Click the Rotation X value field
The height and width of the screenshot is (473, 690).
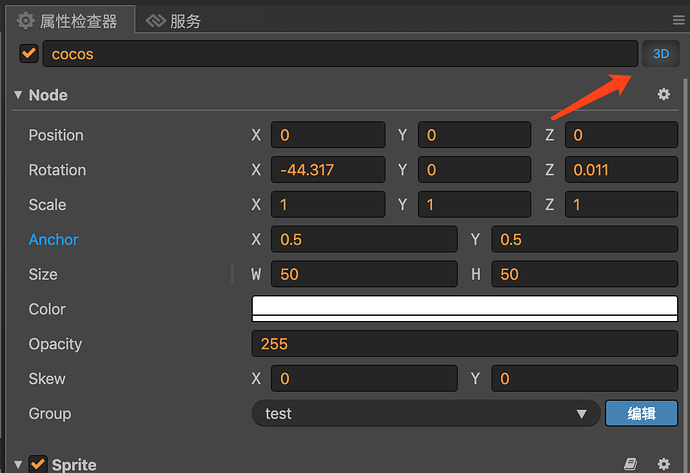(x=327, y=170)
